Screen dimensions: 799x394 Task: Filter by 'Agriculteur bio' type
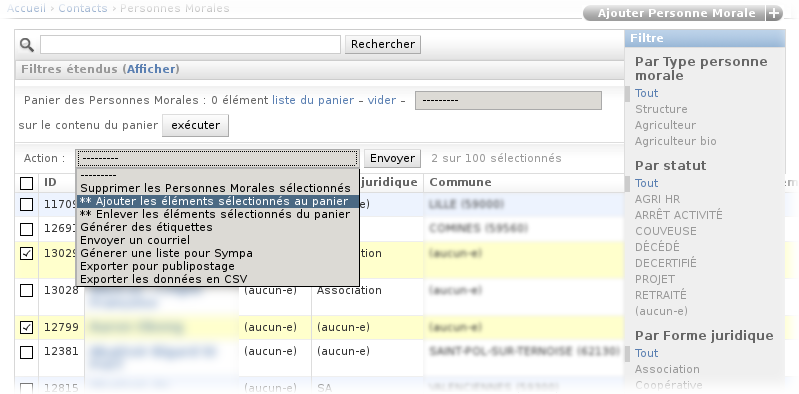(676, 141)
